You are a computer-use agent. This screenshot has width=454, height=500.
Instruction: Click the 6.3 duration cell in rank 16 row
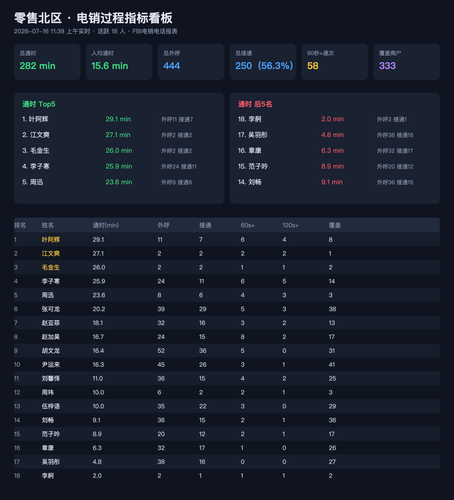tap(97, 448)
